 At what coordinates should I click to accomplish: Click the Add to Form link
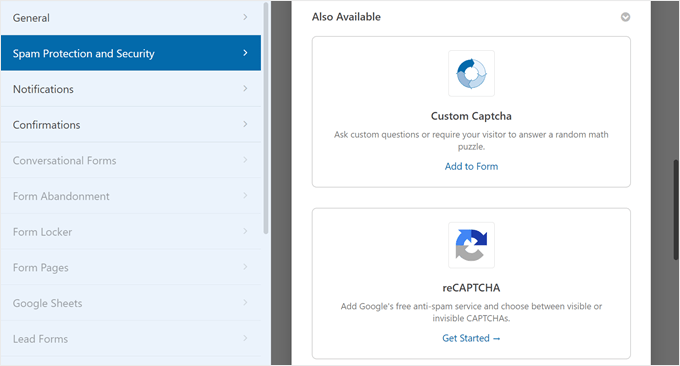(471, 167)
